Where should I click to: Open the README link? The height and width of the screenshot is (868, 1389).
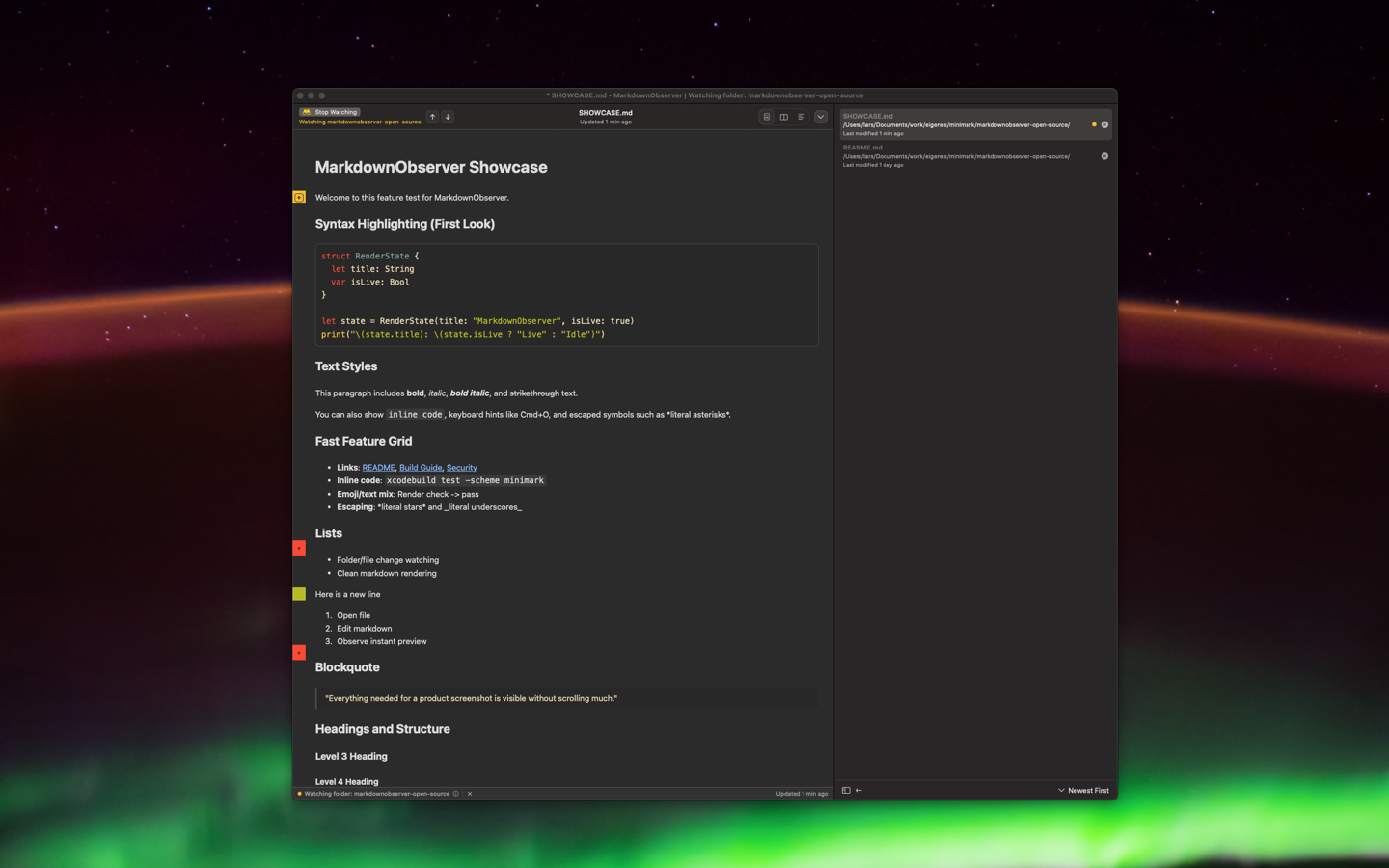pyautogui.click(x=378, y=468)
